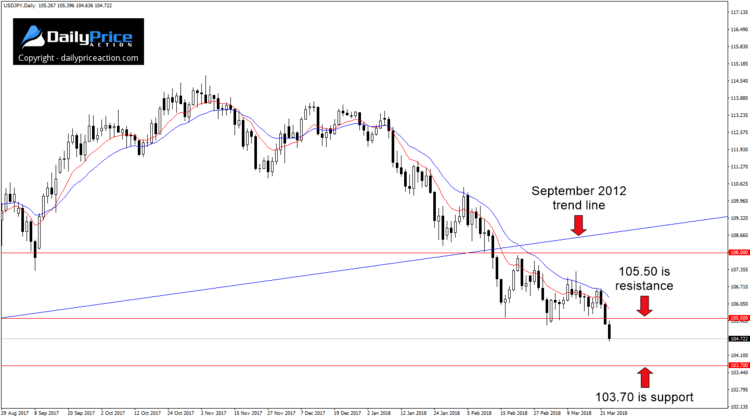Click the 2 Jan 2018 date label
Image resolution: width=750 pixels, height=419 pixels.
click(379, 413)
